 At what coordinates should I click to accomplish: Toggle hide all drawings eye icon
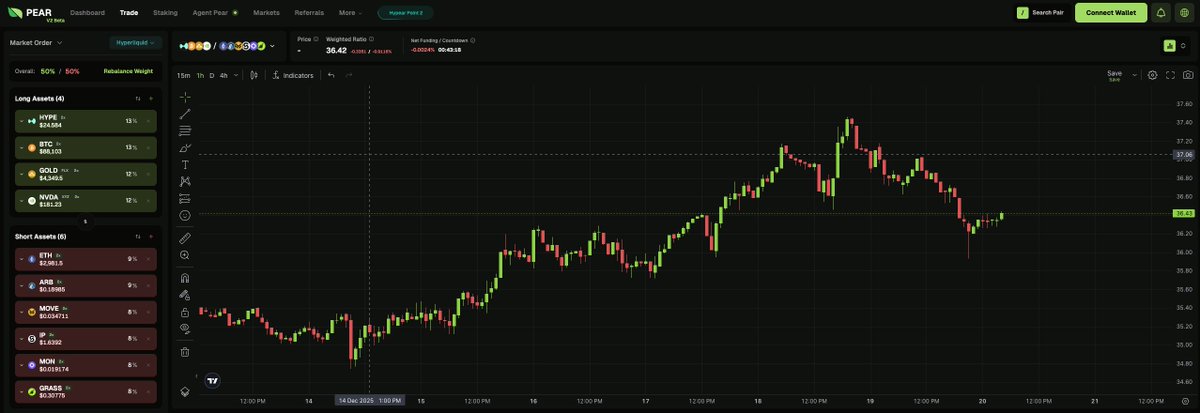[x=185, y=328]
